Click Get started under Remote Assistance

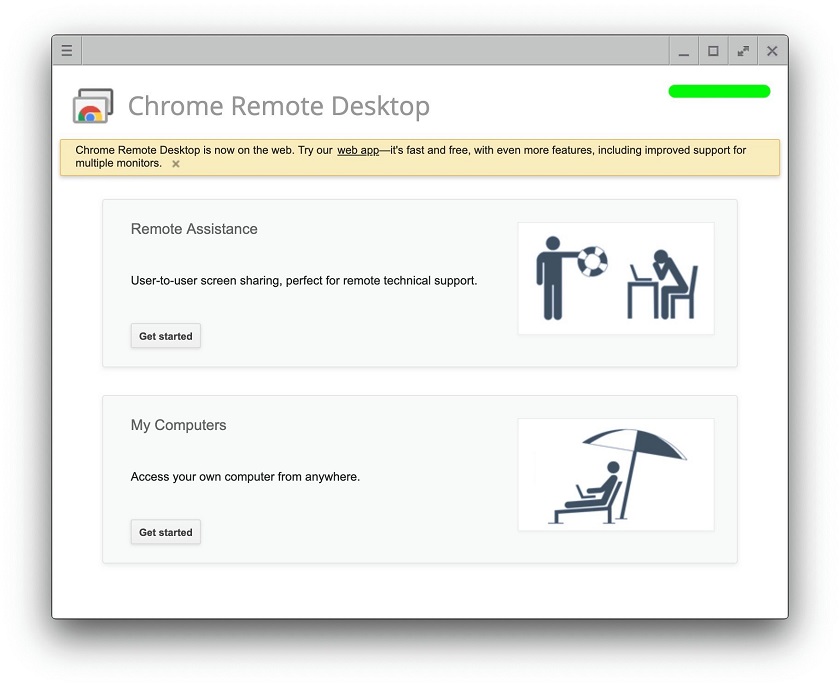[x=166, y=336]
